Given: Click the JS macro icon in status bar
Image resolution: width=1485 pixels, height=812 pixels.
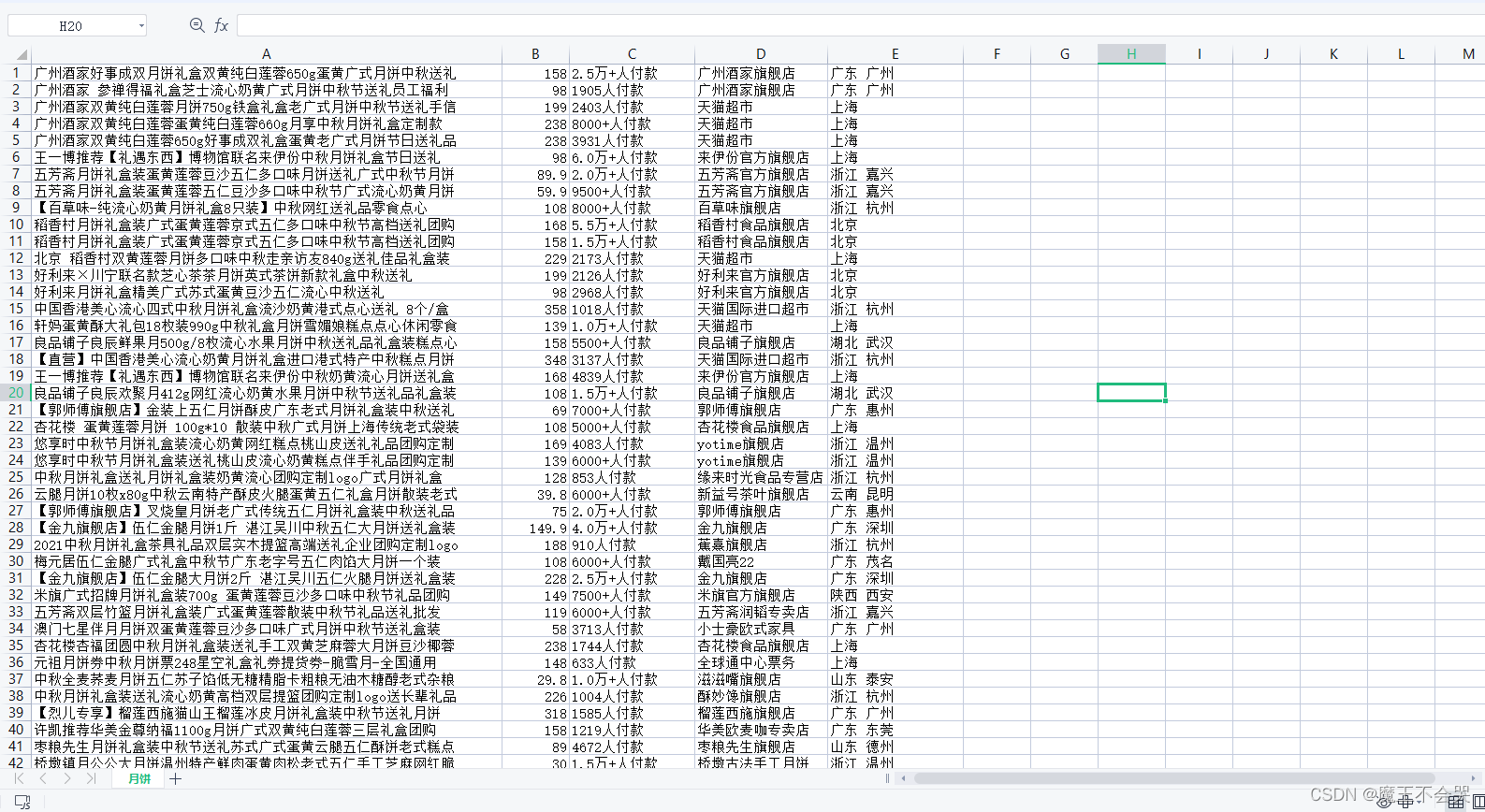Looking at the screenshot, I should [x=23, y=802].
